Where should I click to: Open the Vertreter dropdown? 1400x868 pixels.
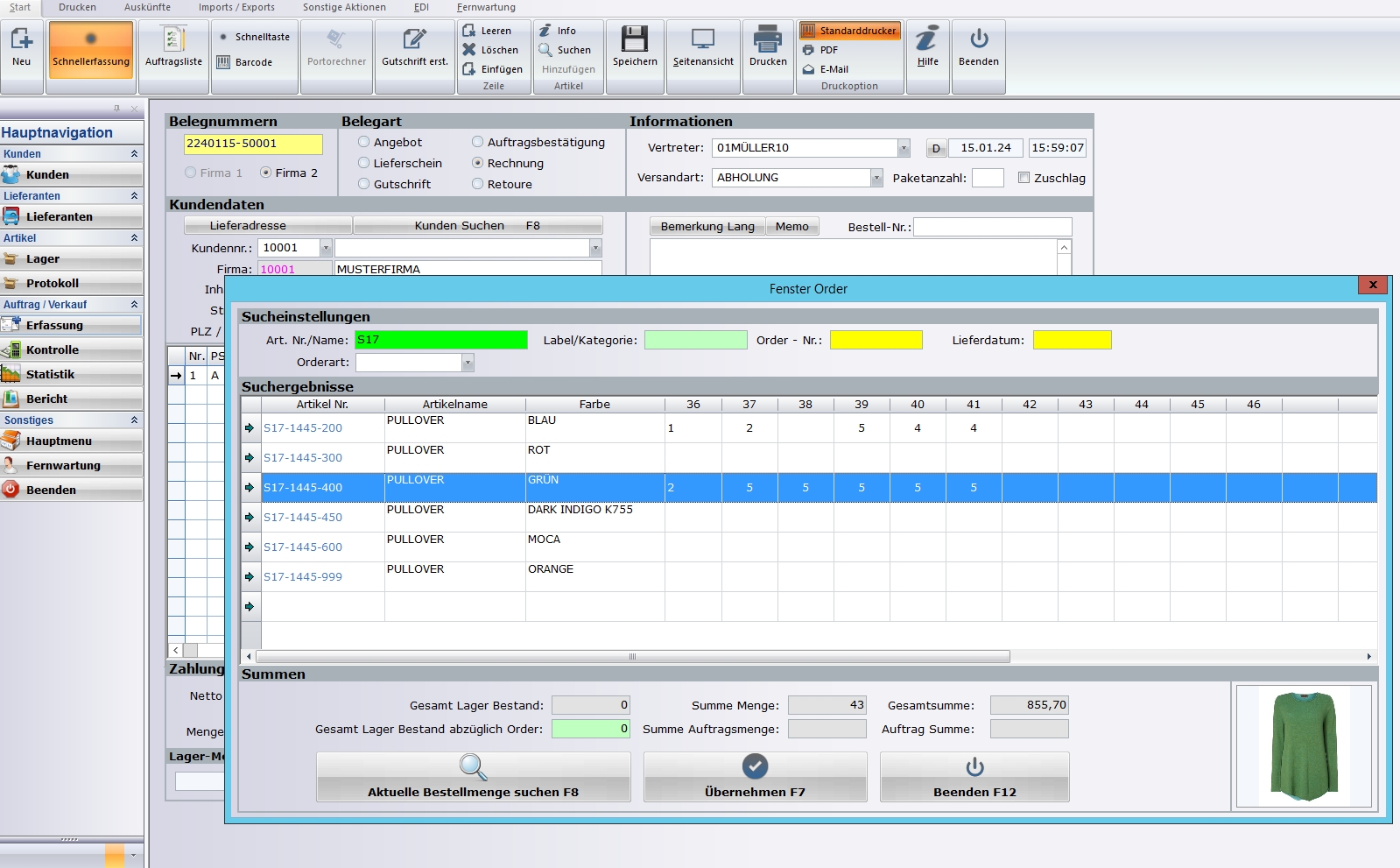904,148
